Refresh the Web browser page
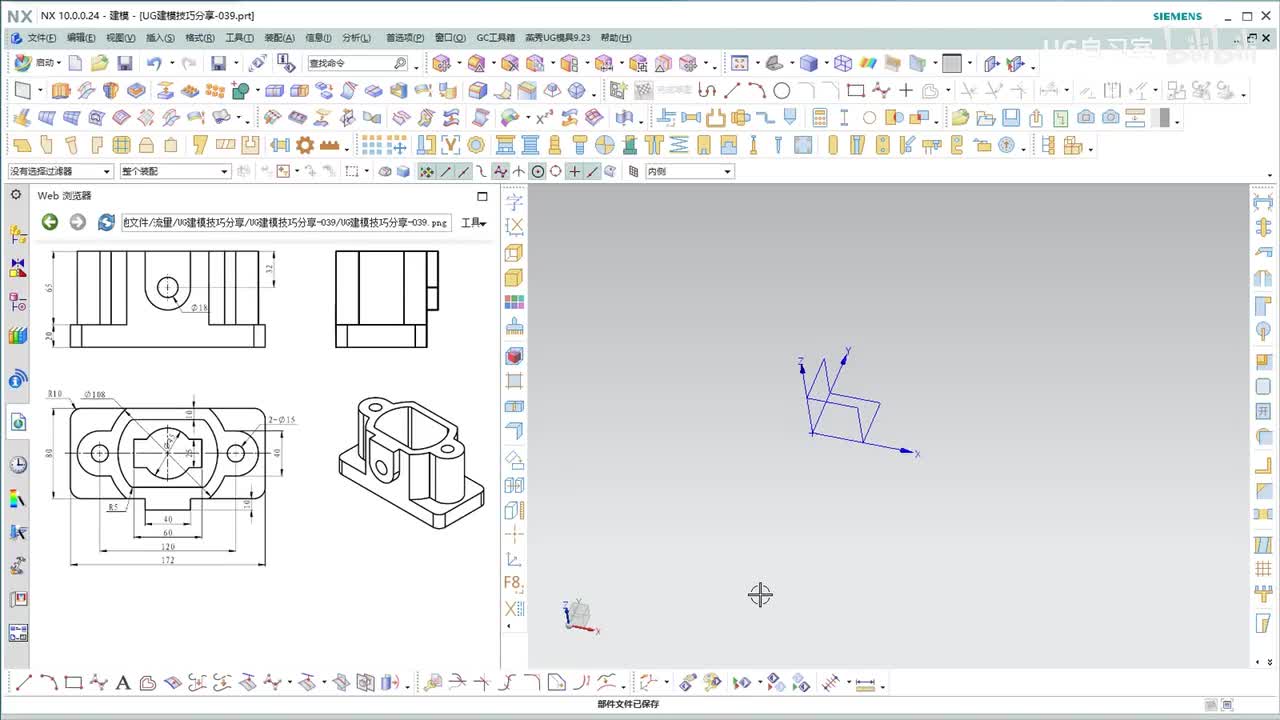Viewport: 1280px width, 720px height. (106, 222)
